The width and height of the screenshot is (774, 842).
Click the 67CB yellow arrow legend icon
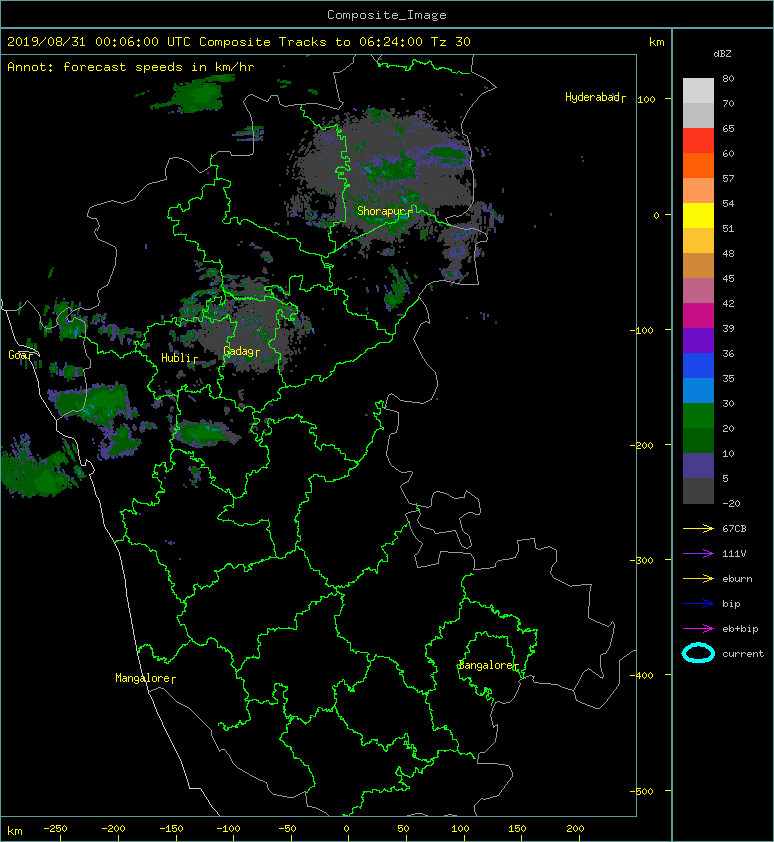point(698,528)
